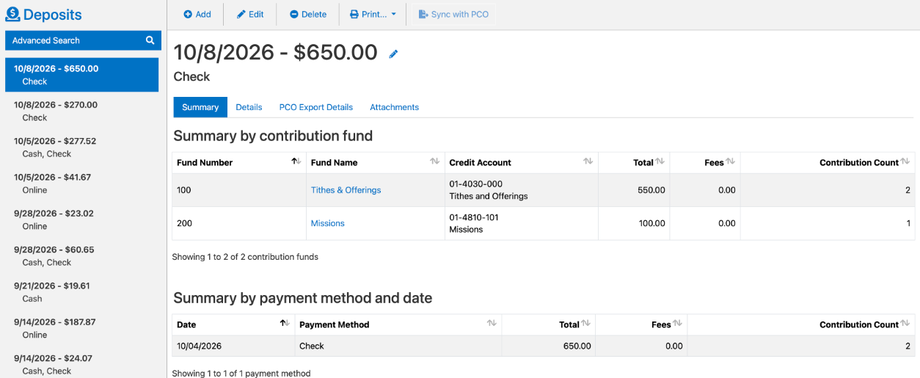Sort fund table by Fees arrows
The height and width of the screenshot is (378, 920).
[730, 162]
